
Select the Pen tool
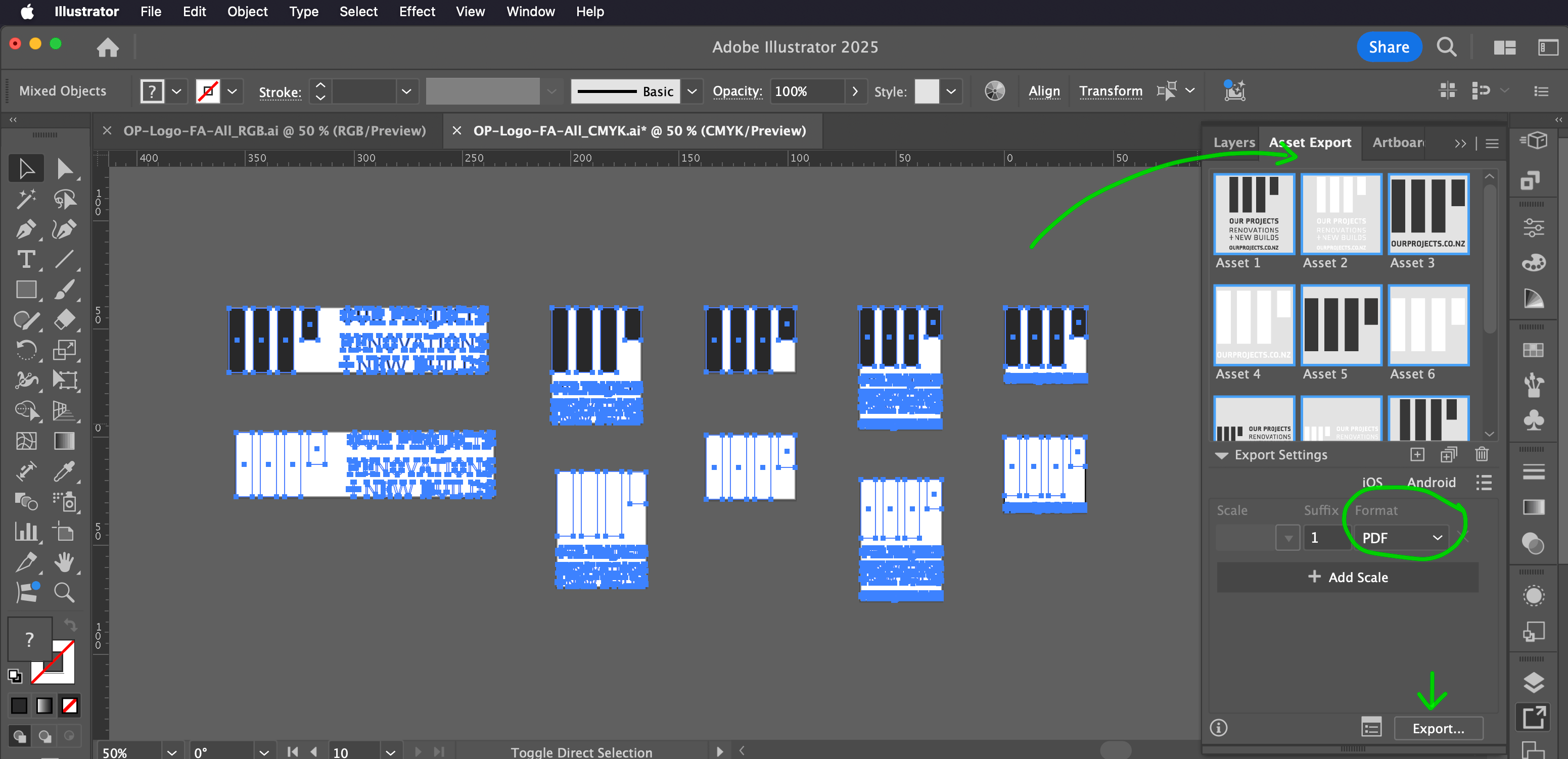point(26,229)
